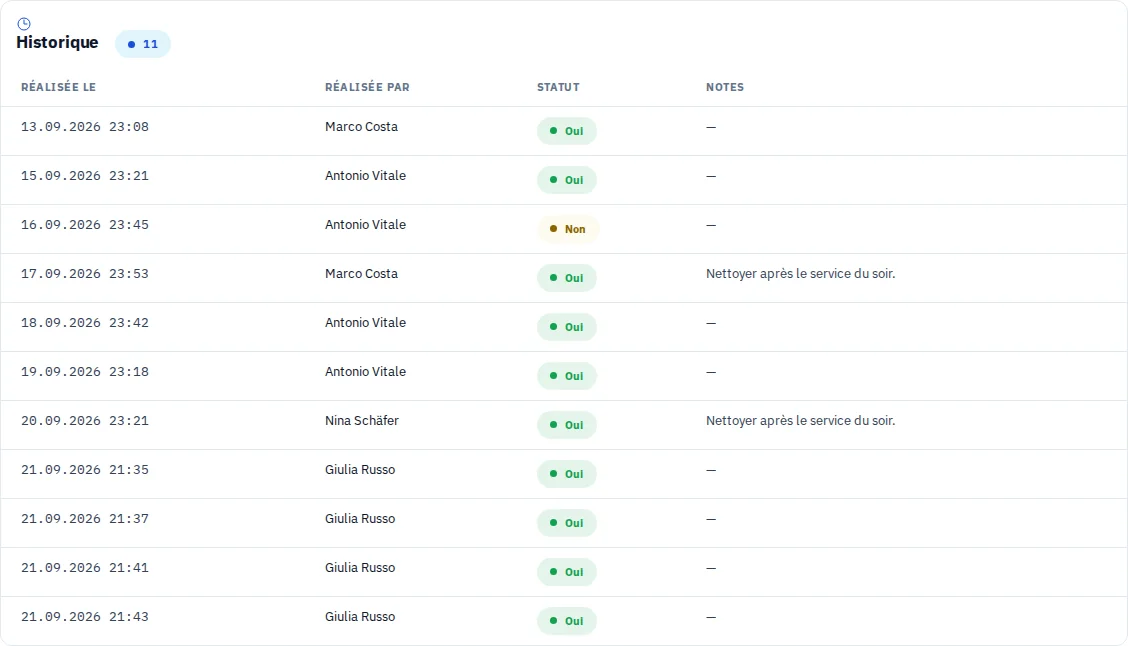Image resolution: width=1128 pixels, height=646 pixels.
Task: Click the RÉALISÉE PAR column header
Action: (367, 87)
